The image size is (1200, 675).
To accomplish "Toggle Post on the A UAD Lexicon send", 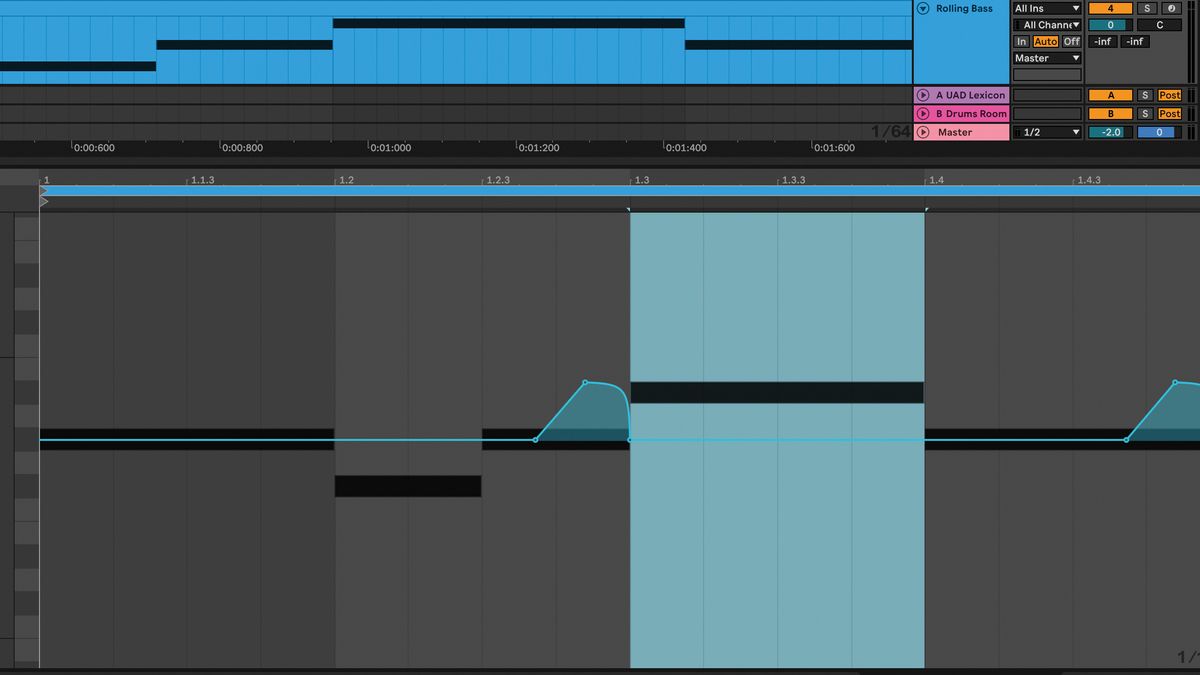I will click(x=1170, y=95).
